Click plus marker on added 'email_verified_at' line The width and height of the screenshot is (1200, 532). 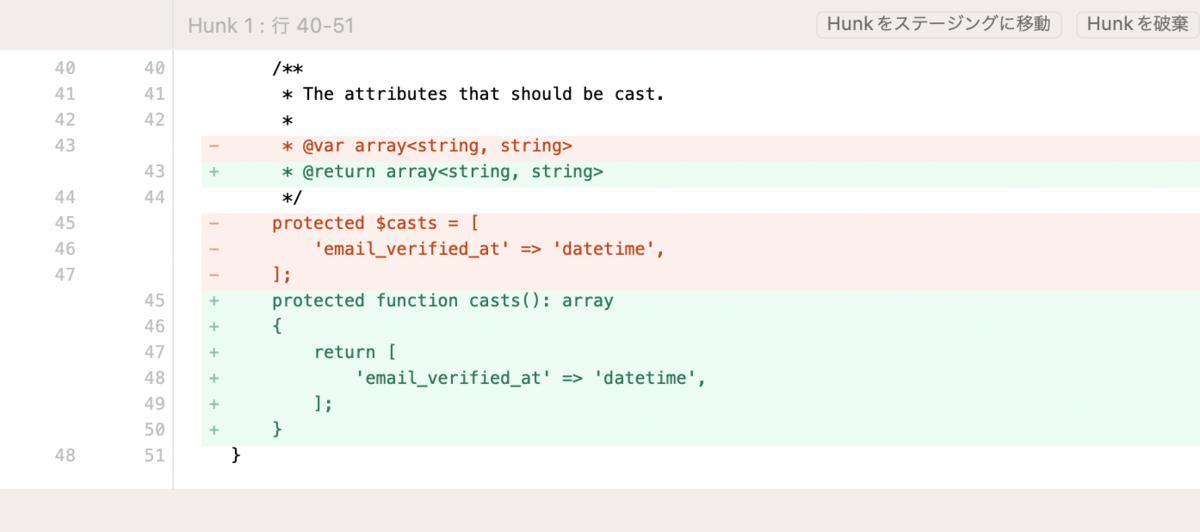214,378
